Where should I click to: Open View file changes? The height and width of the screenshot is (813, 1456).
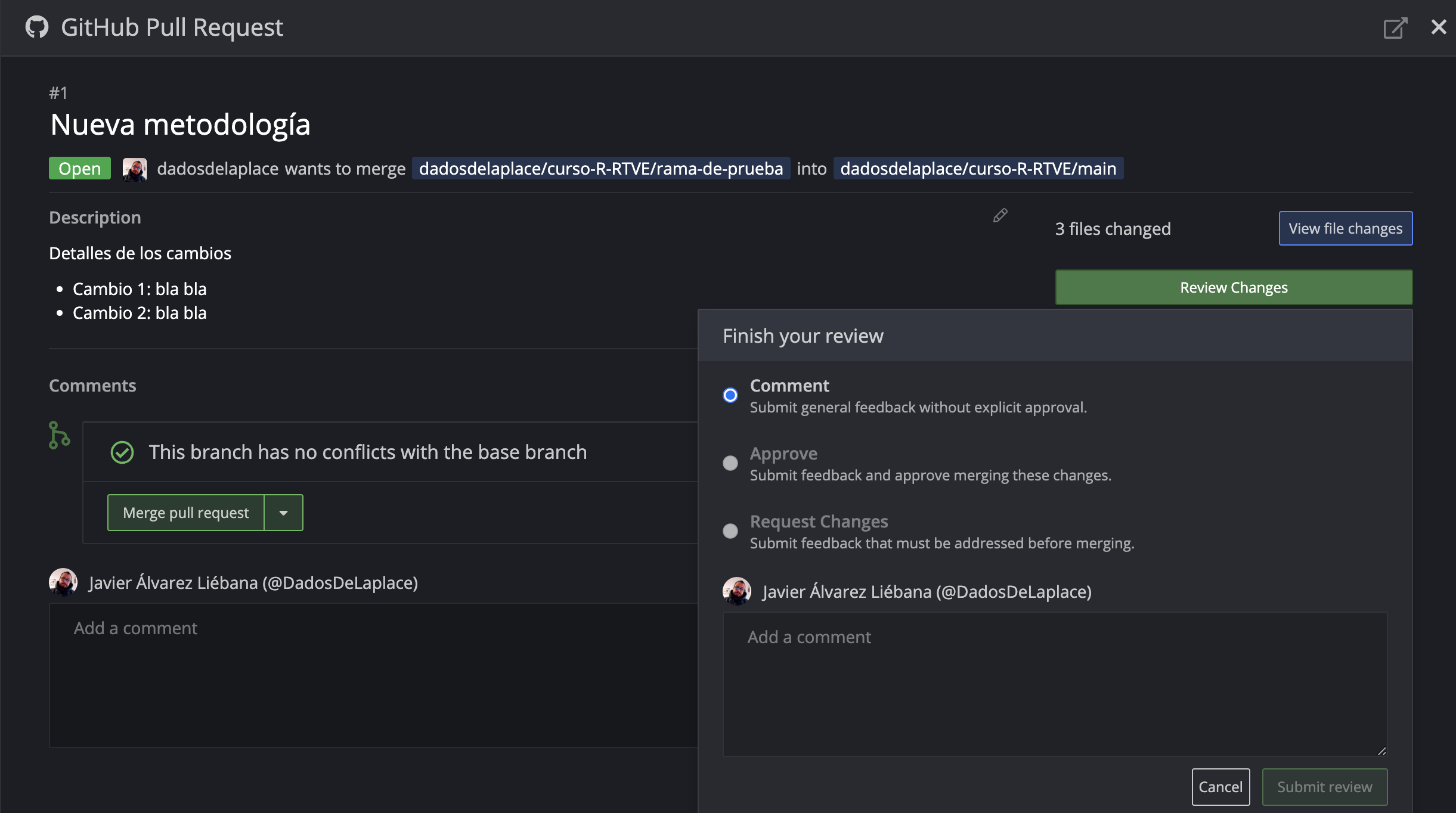point(1345,228)
